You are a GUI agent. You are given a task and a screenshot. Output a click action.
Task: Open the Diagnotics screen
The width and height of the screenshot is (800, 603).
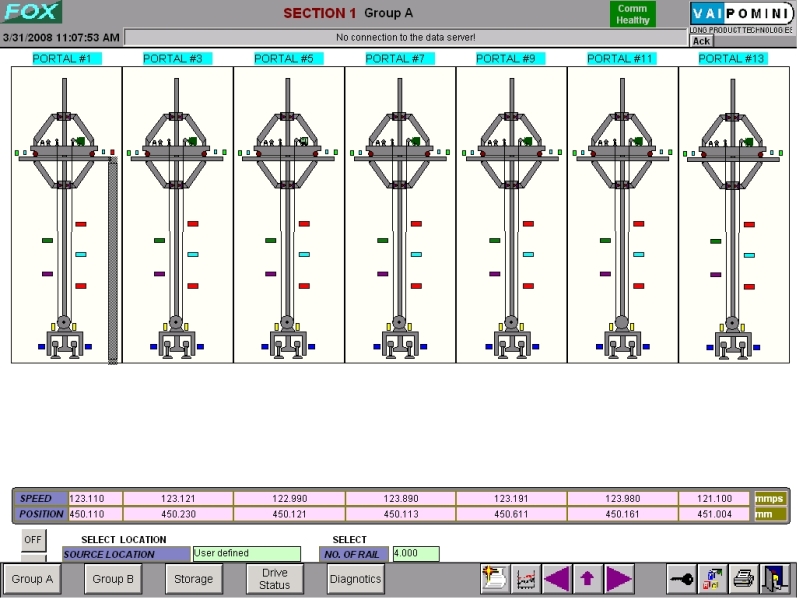click(x=355, y=579)
